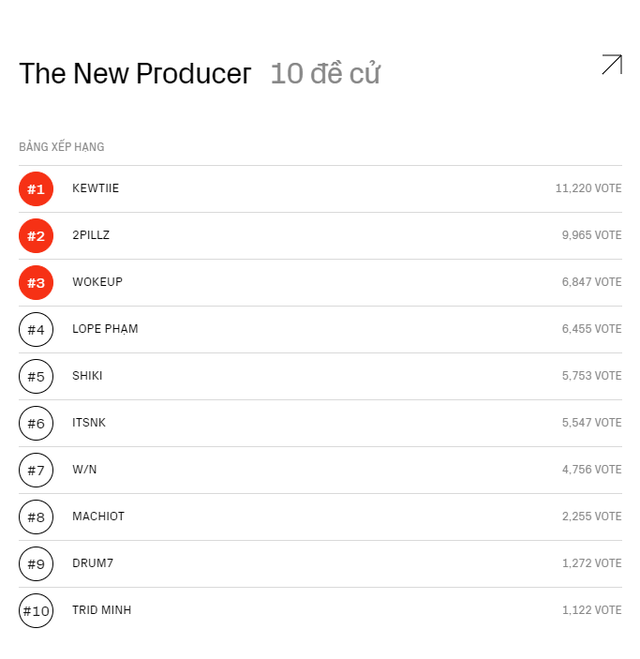Click the red #3 rank badge

click(36, 282)
